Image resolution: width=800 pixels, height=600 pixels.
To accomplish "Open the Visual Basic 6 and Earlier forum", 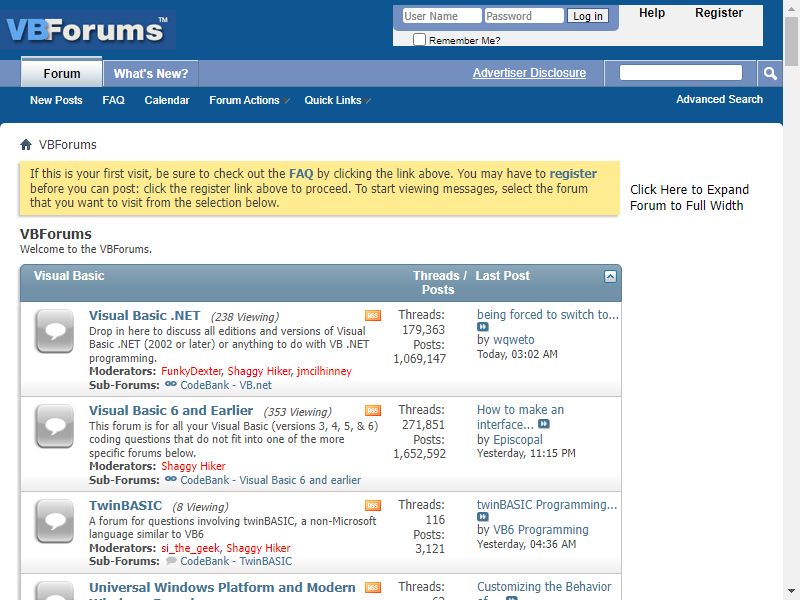I will pyautogui.click(x=171, y=411).
